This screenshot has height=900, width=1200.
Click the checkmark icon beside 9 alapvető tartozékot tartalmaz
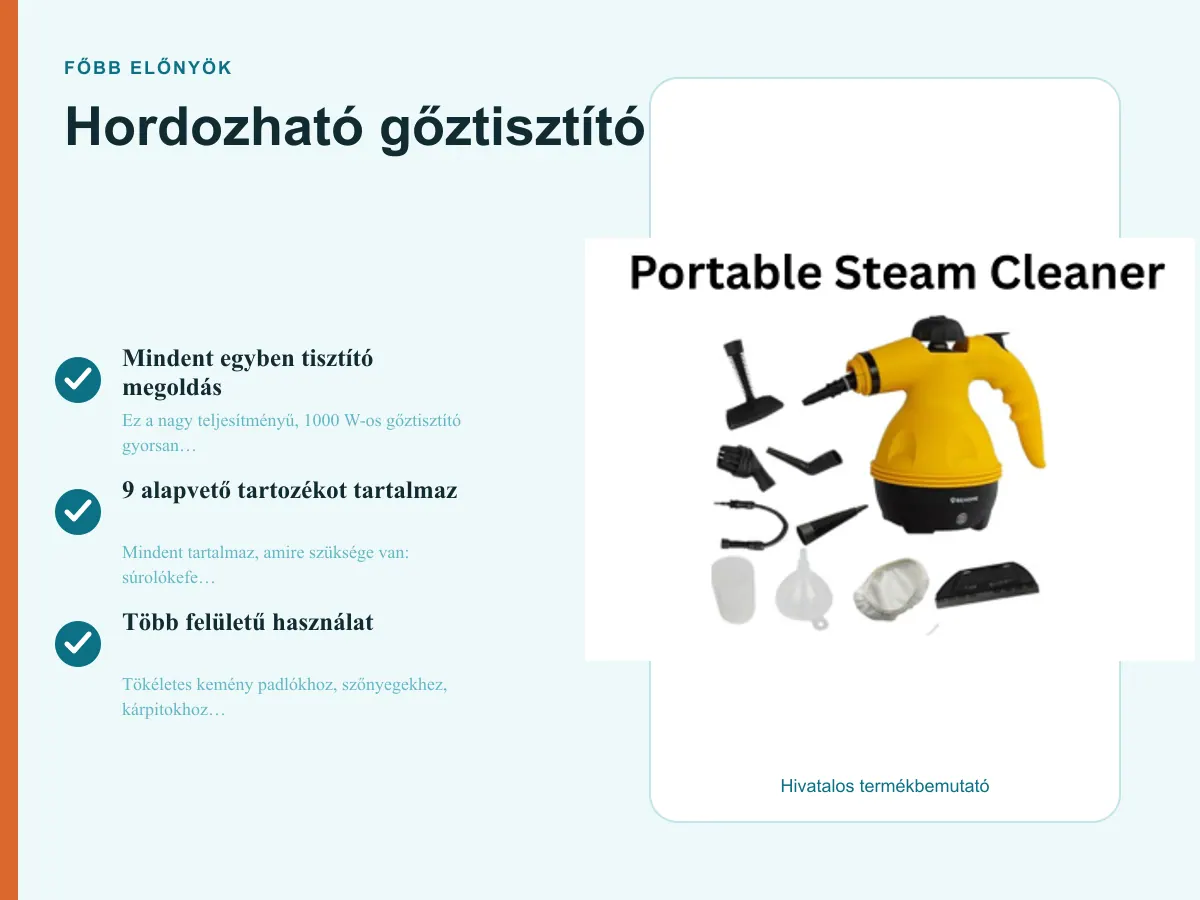click(x=78, y=512)
